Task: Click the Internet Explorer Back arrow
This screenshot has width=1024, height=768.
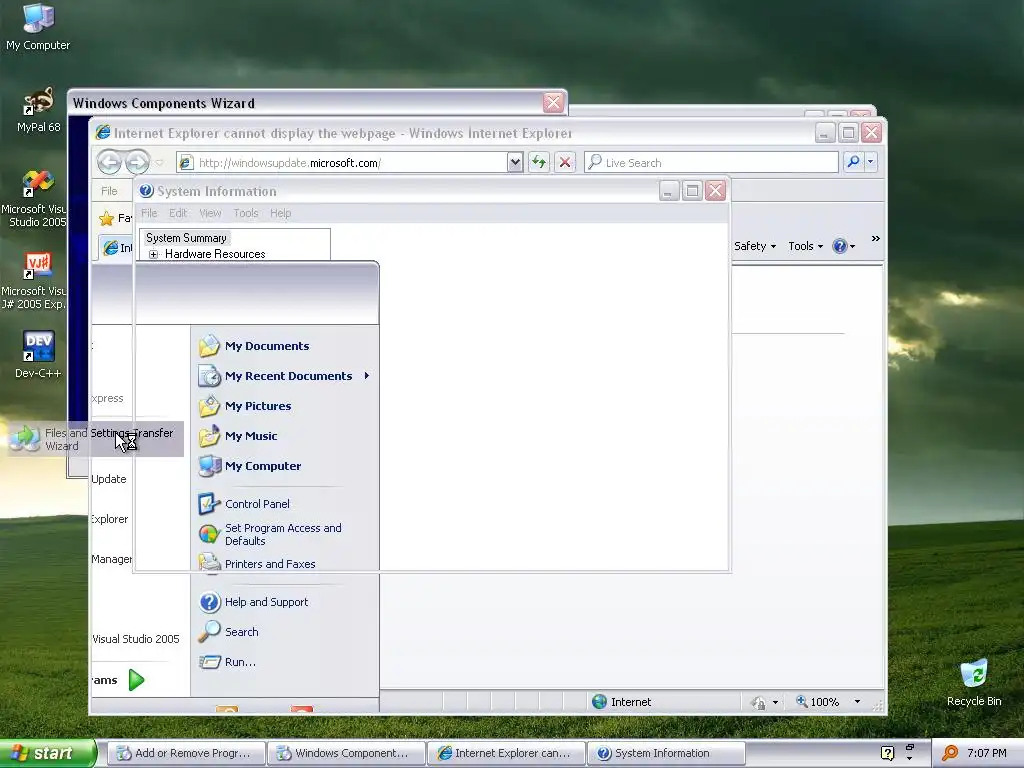Action: (109, 162)
